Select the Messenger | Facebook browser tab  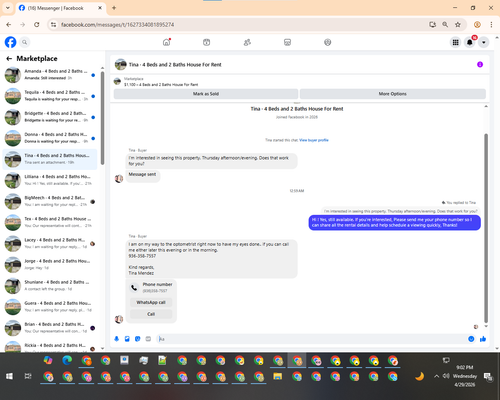pyautogui.click(x=60, y=8)
